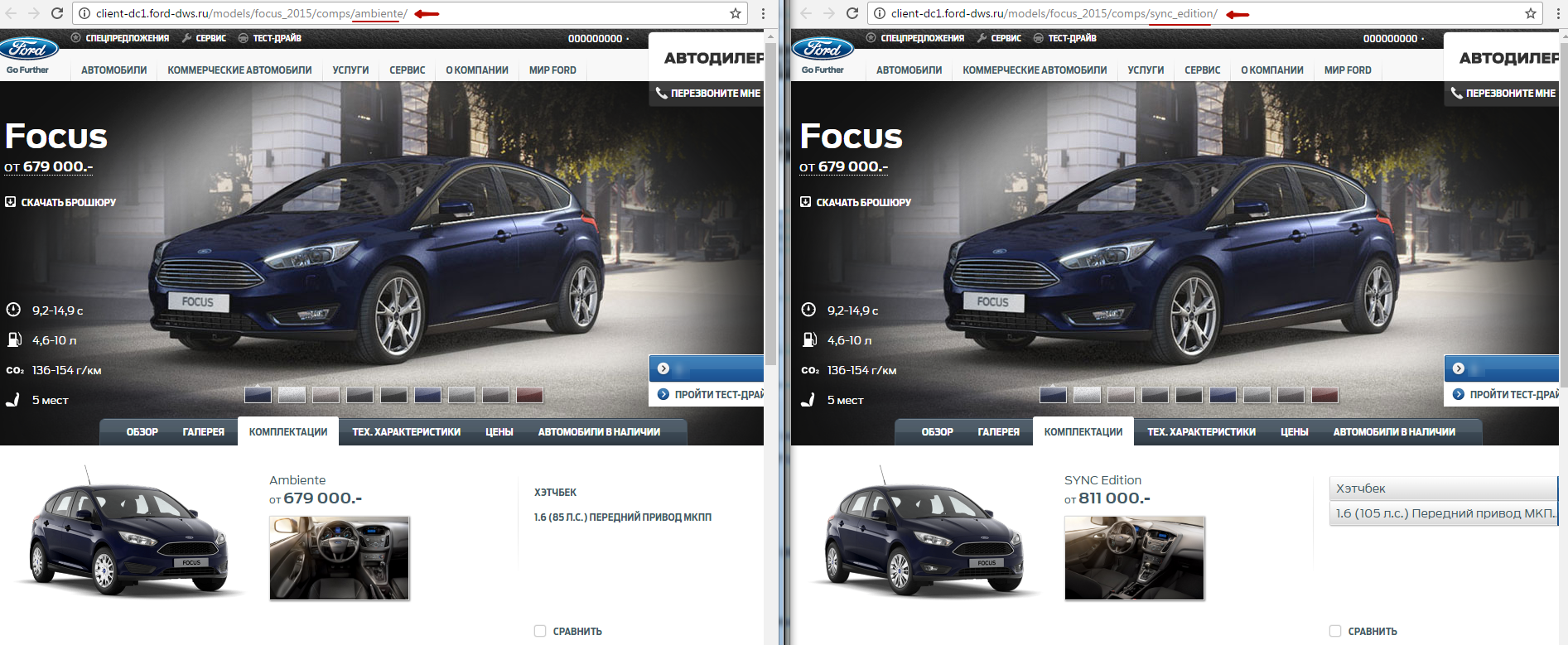Open О КОМПАНИИ menu in right window
This screenshot has height=645, width=1568.
[x=1272, y=70]
